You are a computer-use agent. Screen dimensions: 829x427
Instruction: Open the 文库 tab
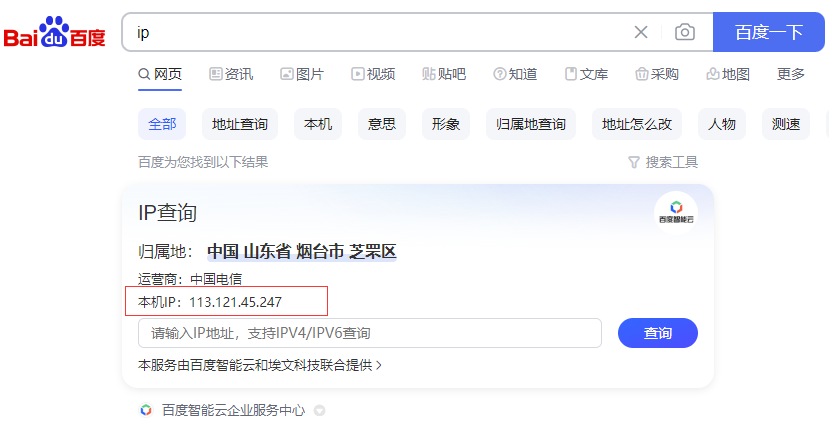click(x=586, y=74)
